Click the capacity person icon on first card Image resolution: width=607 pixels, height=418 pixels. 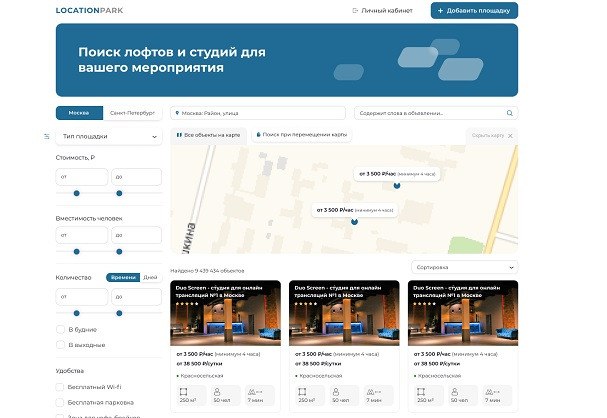(217, 392)
